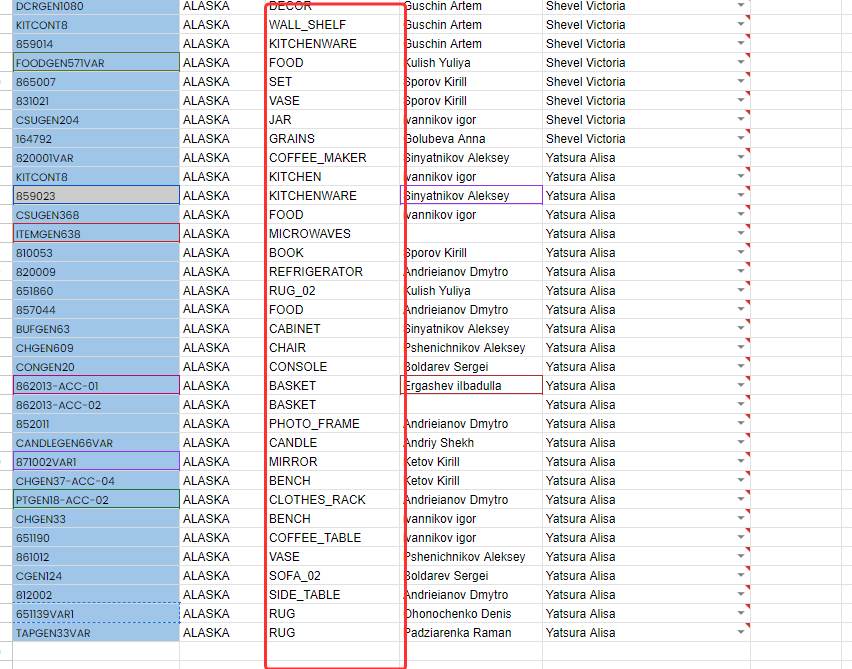Click the Andriy Shekh cell

point(471,442)
